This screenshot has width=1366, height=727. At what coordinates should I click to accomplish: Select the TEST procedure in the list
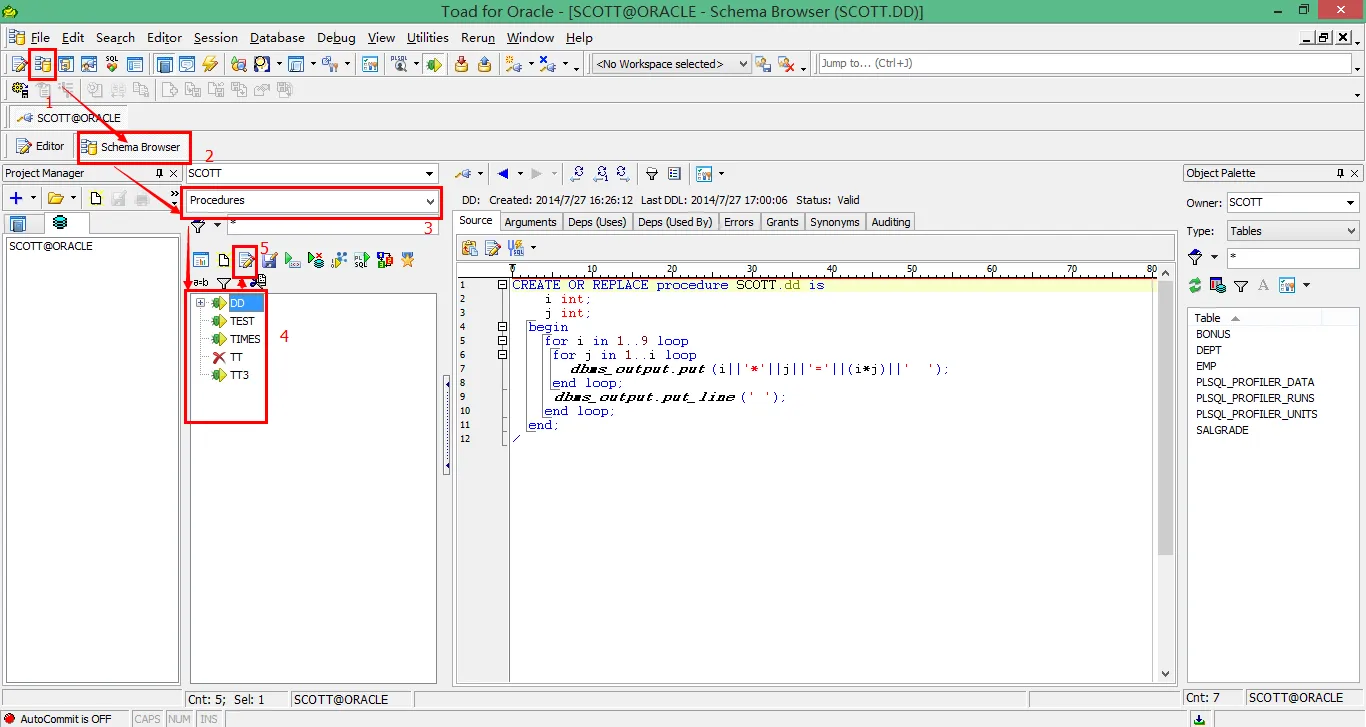tap(242, 321)
